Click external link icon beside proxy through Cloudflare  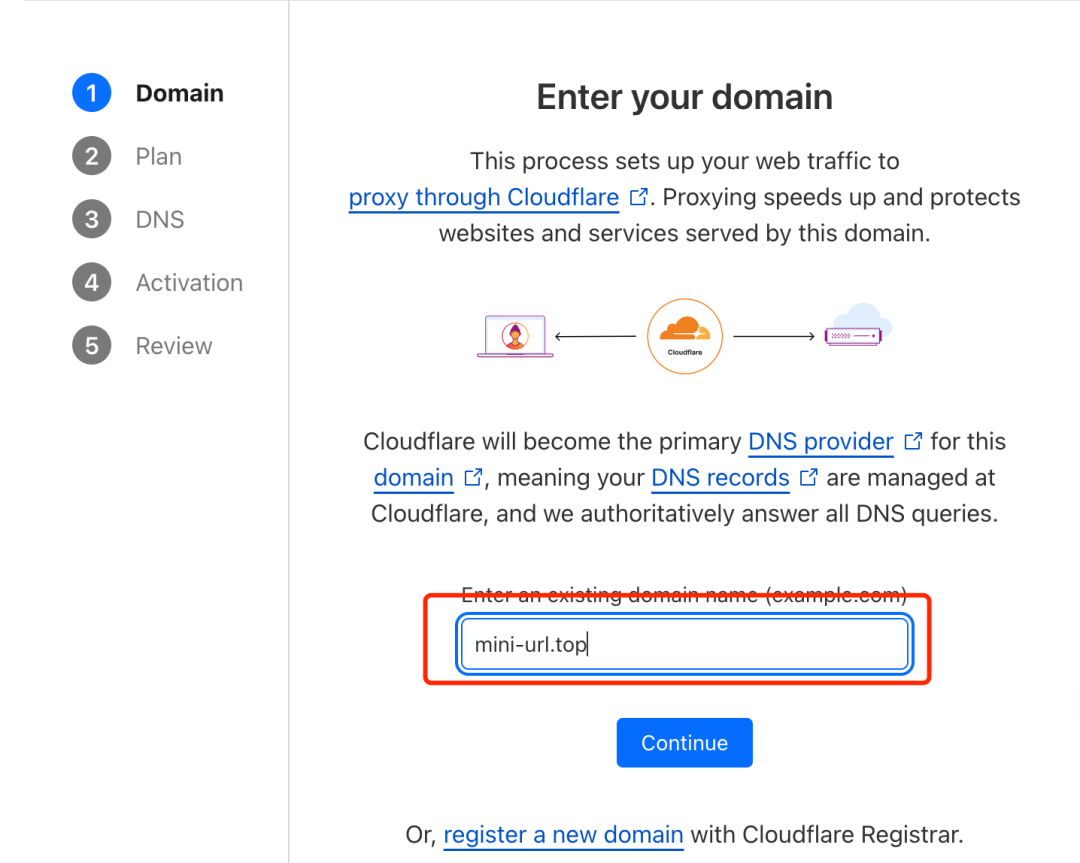click(x=638, y=197)
